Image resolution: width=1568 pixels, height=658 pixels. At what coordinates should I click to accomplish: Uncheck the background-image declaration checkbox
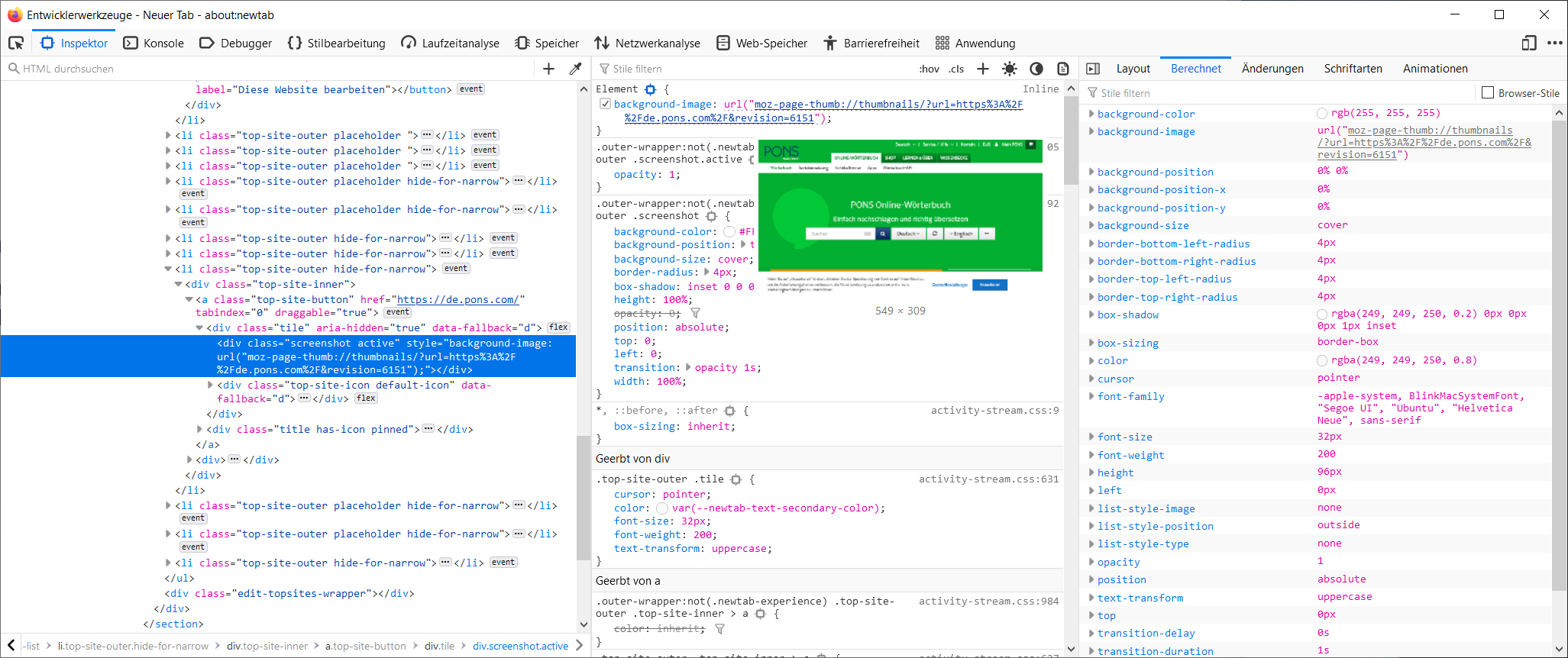(x=605, y=104)
